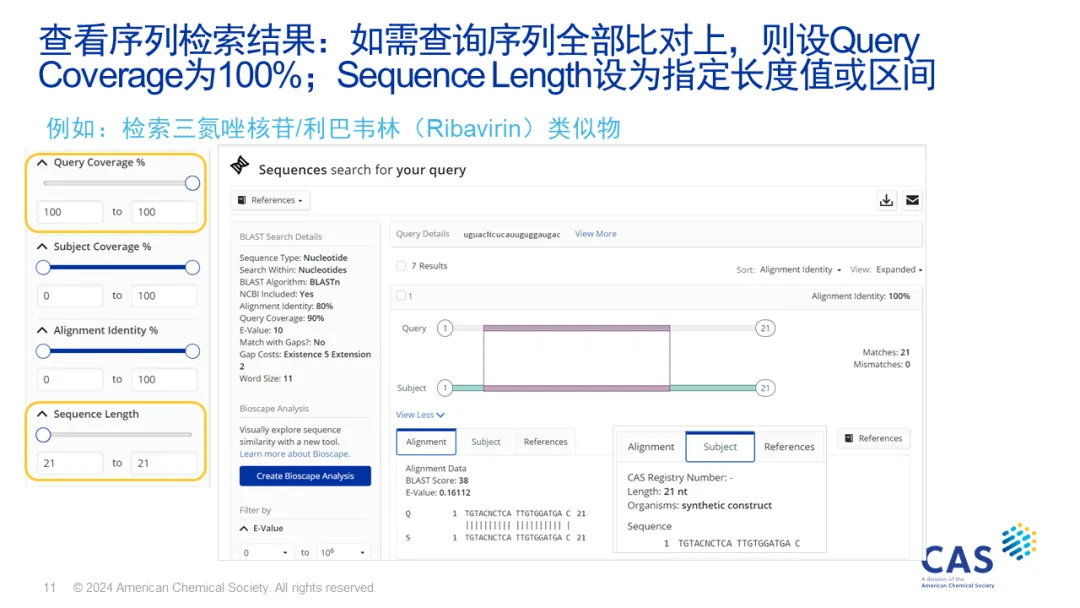Screen dimensions: 1080x608
Task: Click Organisms: synthetic construct text
Action: [699, 505]
